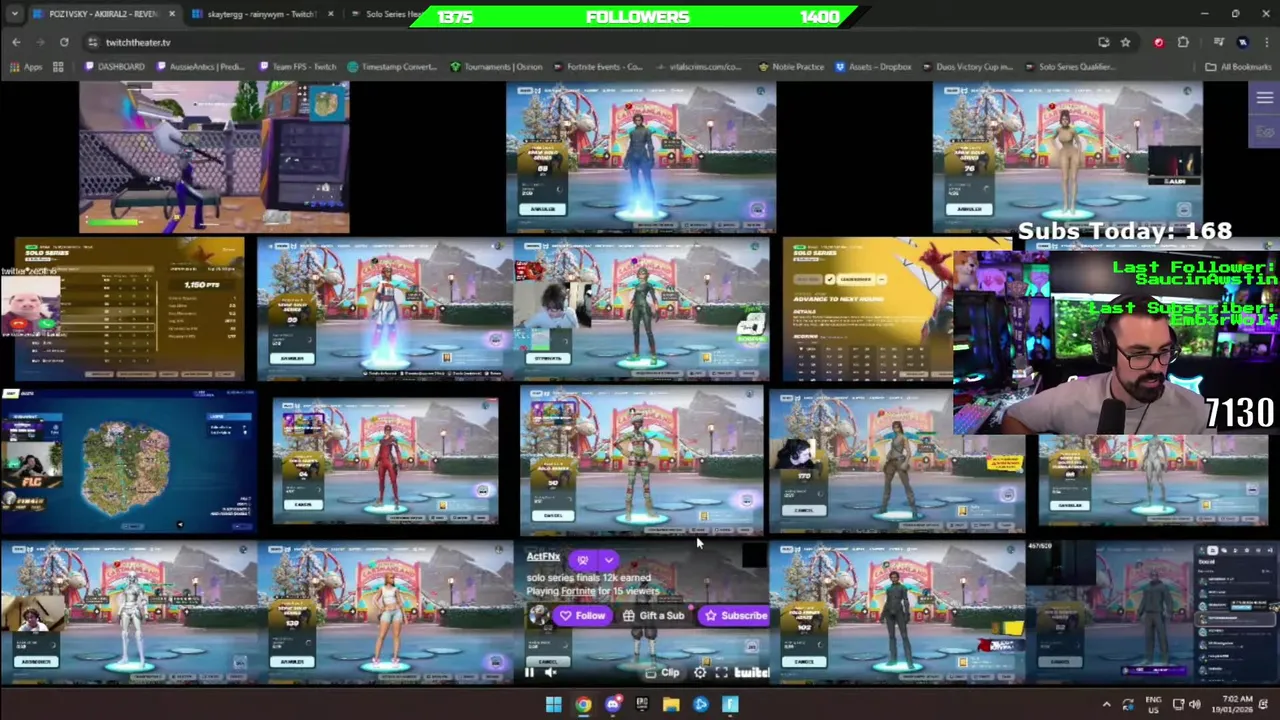The image size is (1280, 720).
Task: Click the purple icon beside ActFNx name
Action: pyautogui.click(x=583, y=560)
